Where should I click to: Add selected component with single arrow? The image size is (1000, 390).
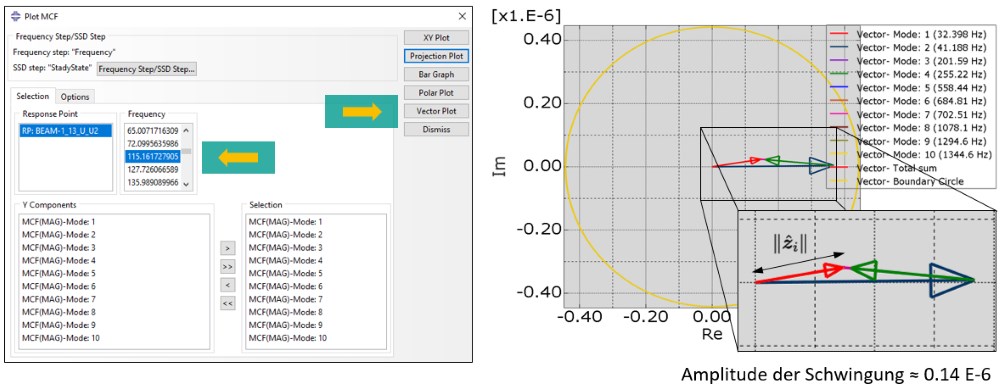click(228, 247)
